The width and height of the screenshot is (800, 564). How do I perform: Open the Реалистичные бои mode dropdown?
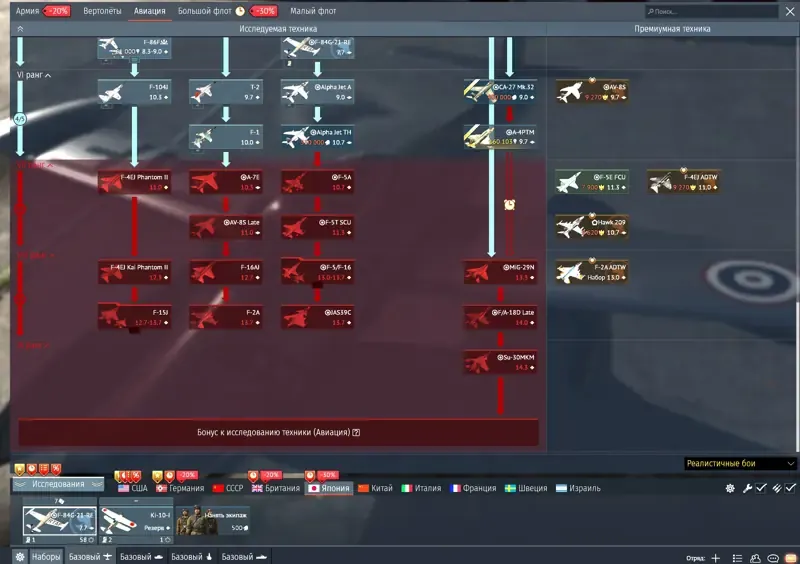[x=739, y=463]
